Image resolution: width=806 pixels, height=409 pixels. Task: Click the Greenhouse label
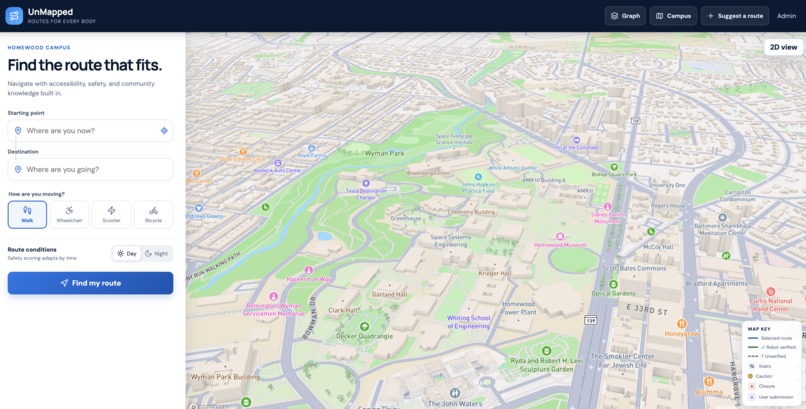pyautogui.click(x=406, y=218)
